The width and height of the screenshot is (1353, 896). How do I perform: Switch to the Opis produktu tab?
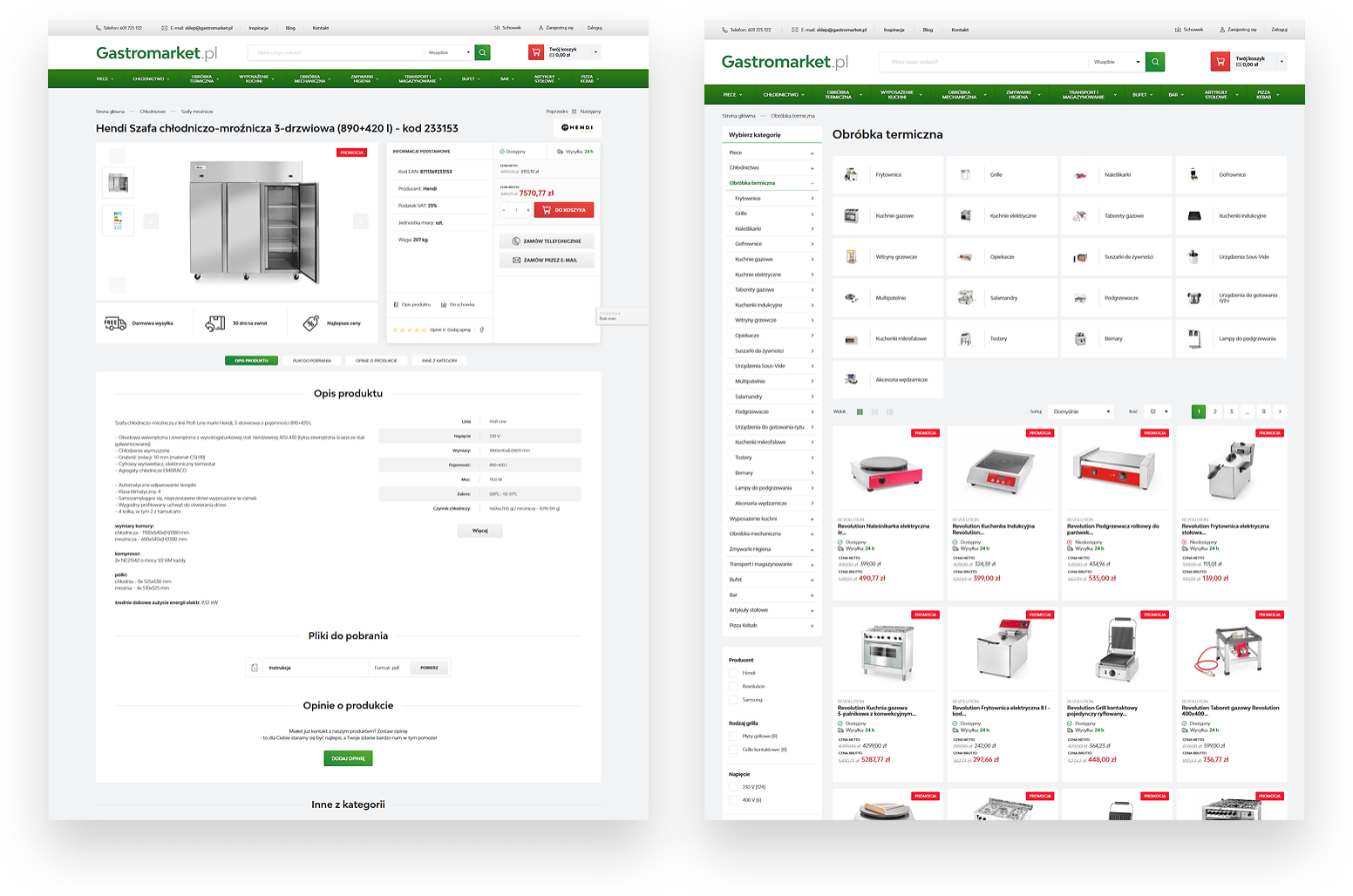(252, 360)
